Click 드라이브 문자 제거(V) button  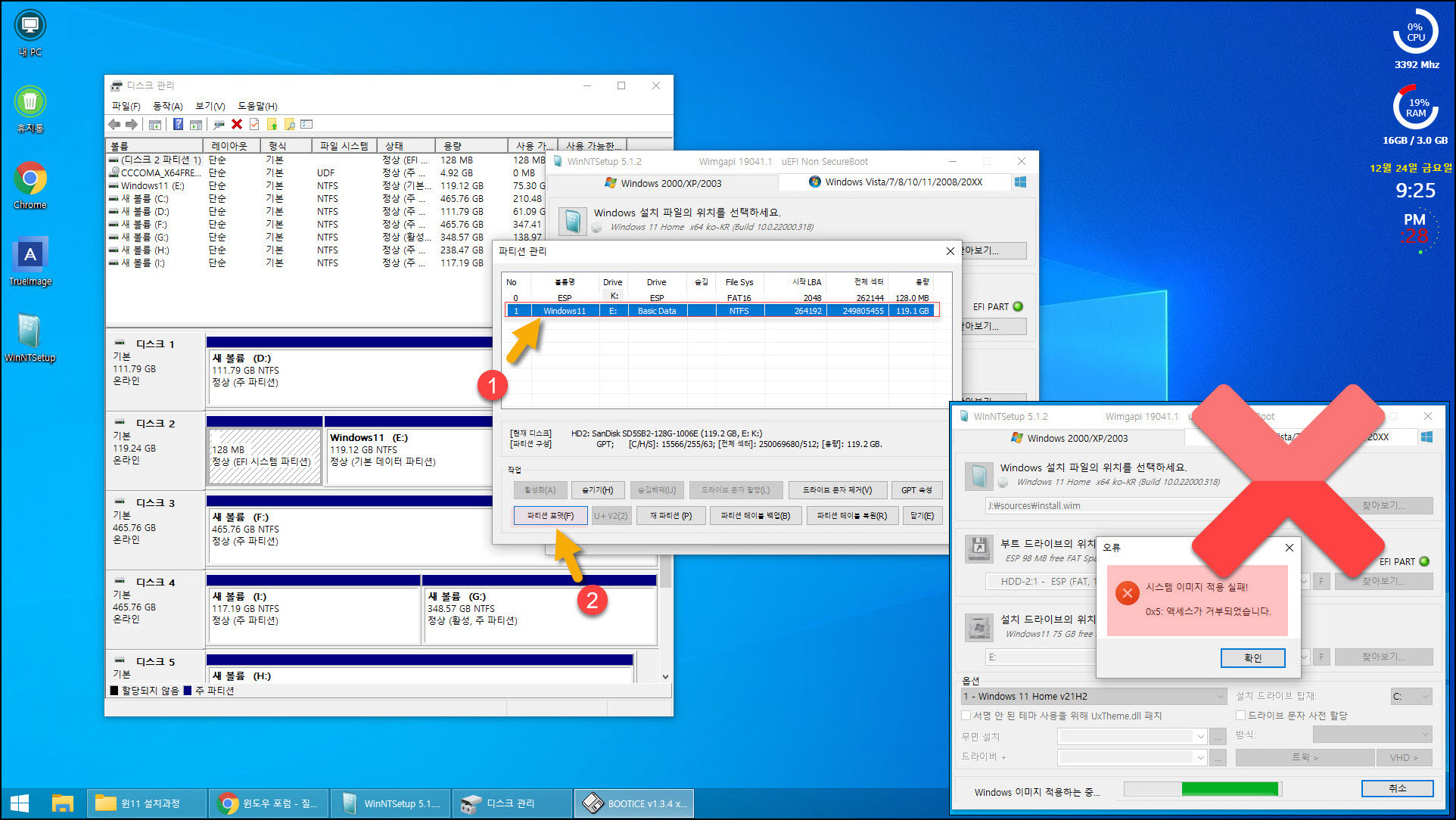[836, 490]
